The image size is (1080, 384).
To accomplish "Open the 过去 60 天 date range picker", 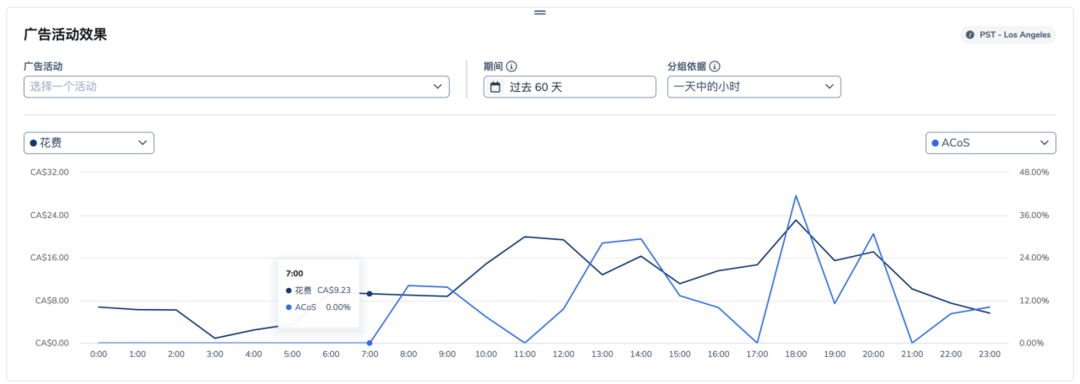I will point(570,87).
